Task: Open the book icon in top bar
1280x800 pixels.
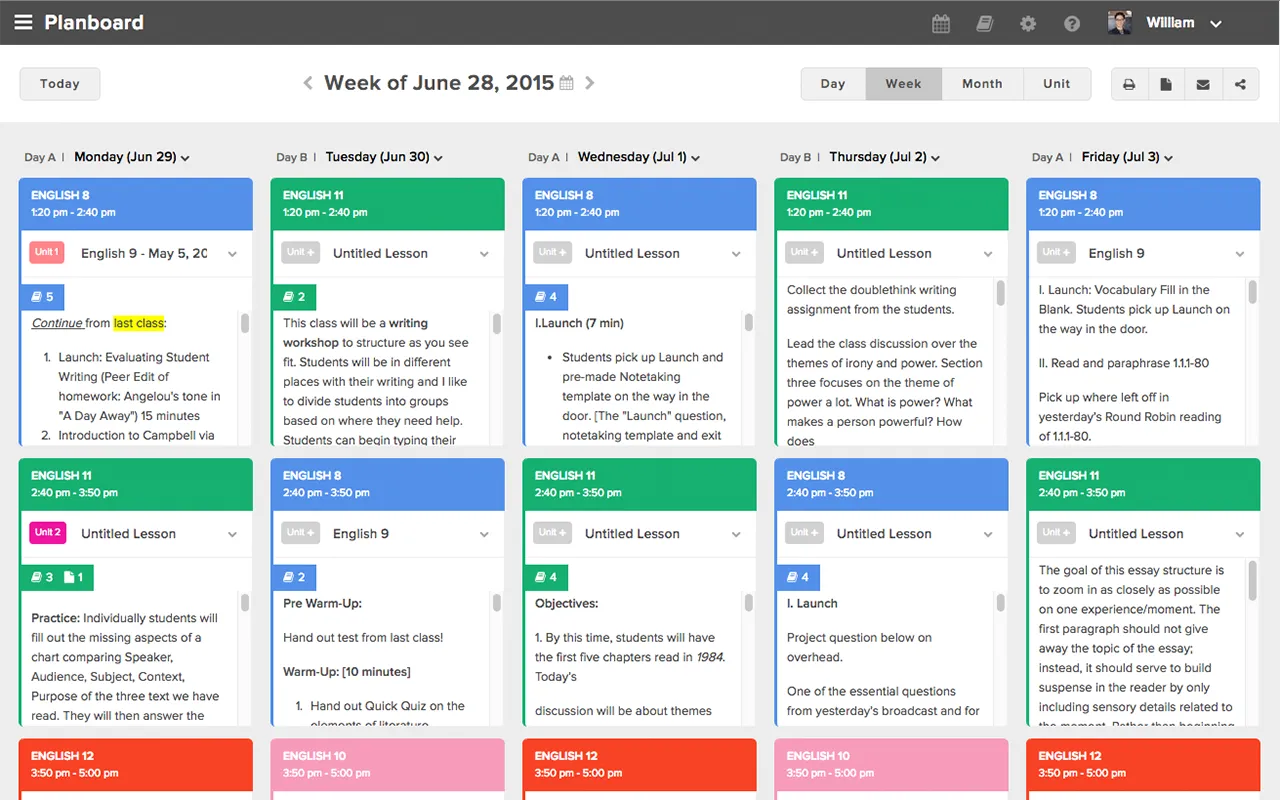Action: (x=985, y=23)
